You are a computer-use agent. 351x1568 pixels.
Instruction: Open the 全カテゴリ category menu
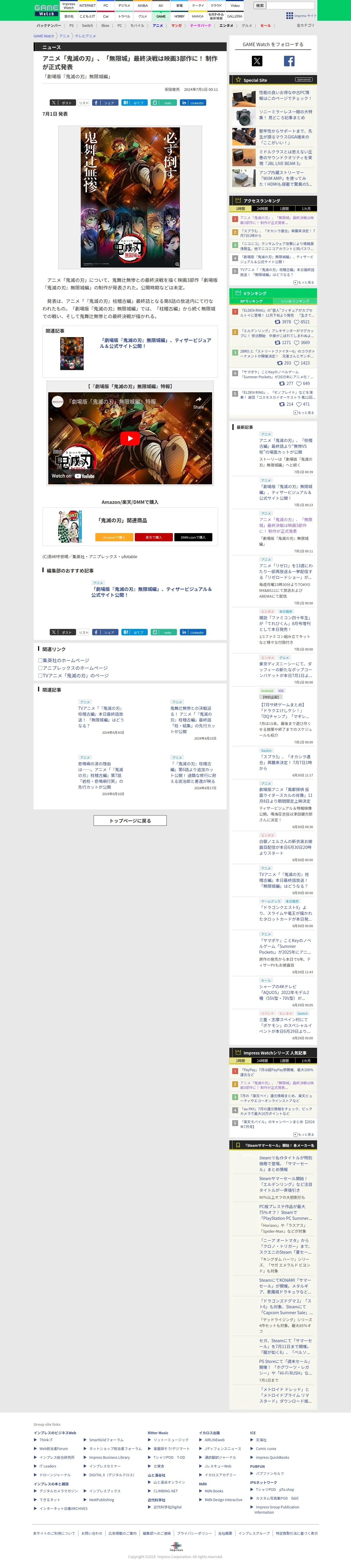point(305,26)
